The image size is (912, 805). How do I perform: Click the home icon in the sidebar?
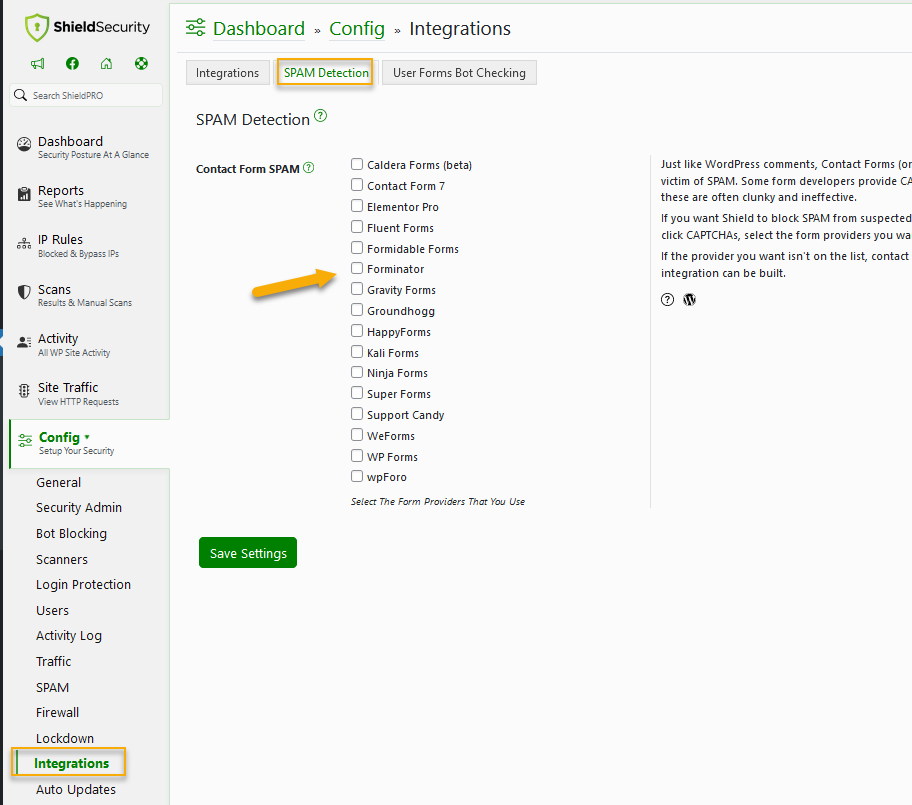[x=106, y=63]
